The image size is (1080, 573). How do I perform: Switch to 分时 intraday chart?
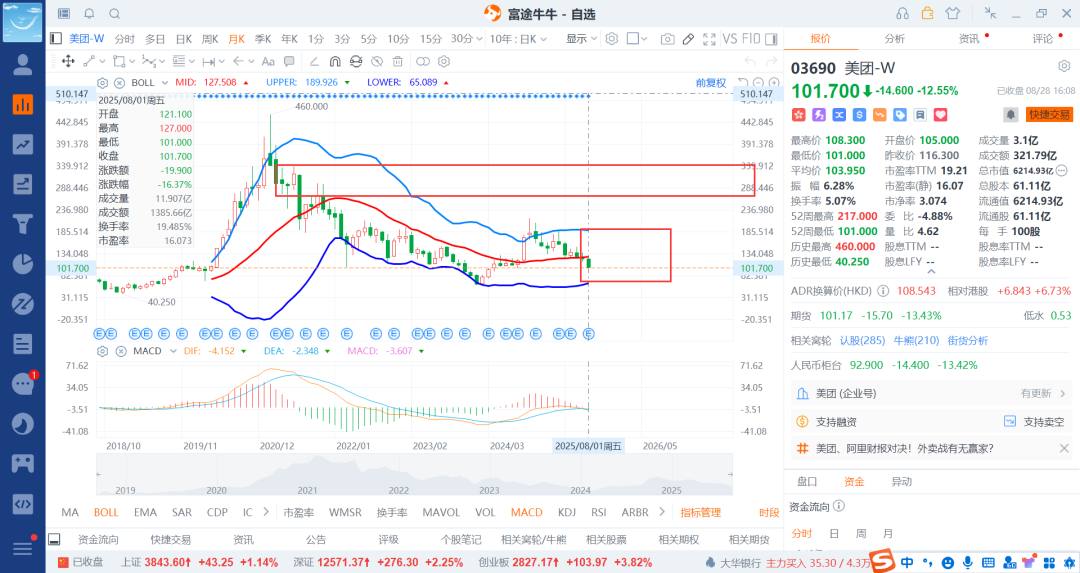pyautogui.click(x=125, y=39)
